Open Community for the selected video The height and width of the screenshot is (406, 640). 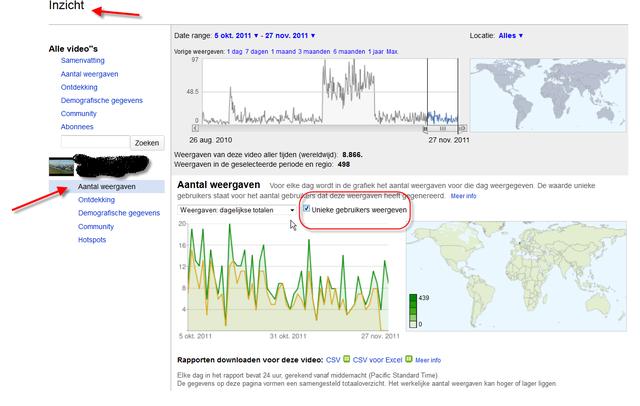(x=96, y=226)
